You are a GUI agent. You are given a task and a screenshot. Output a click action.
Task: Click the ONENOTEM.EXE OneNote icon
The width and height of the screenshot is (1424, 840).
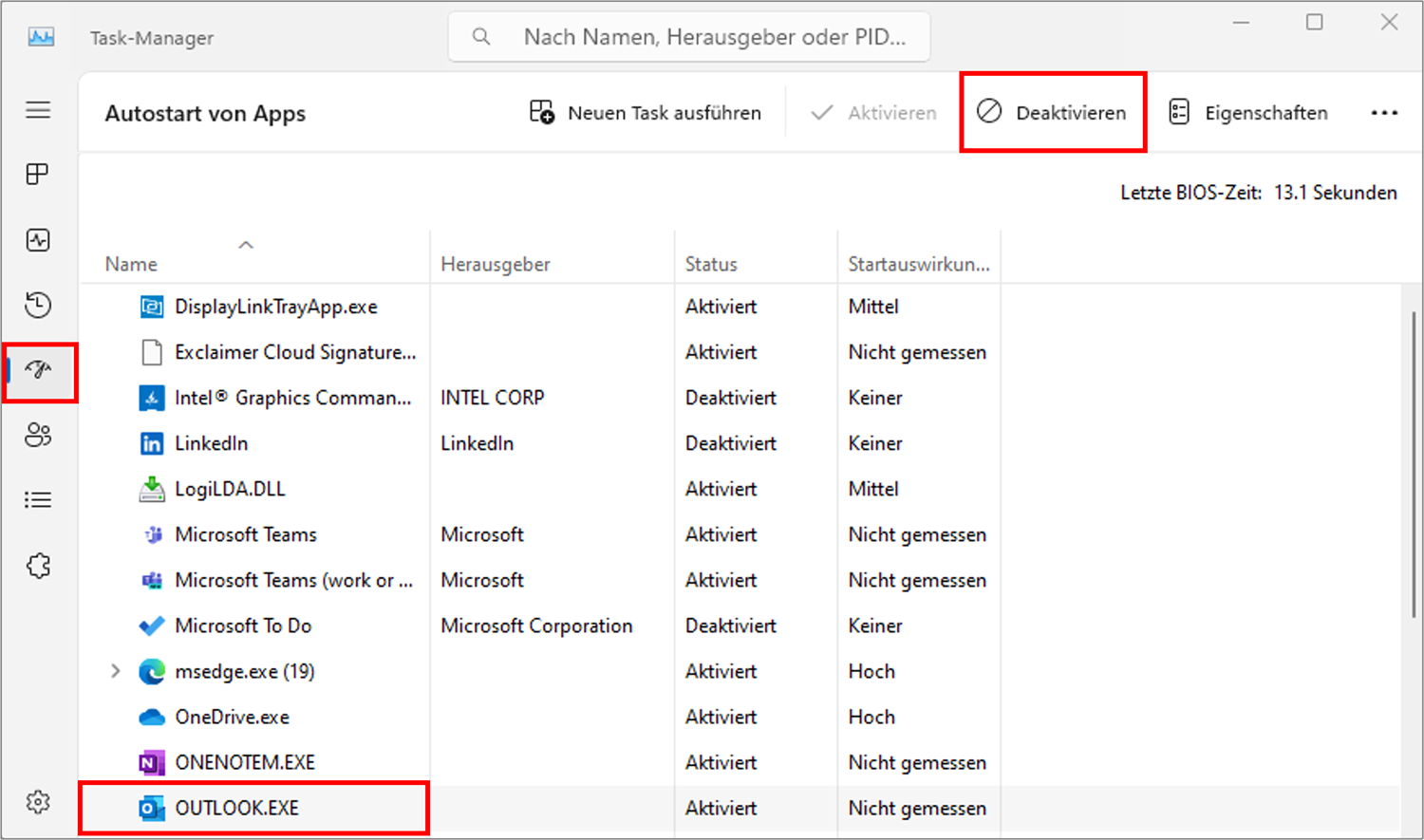pos(152,762)
